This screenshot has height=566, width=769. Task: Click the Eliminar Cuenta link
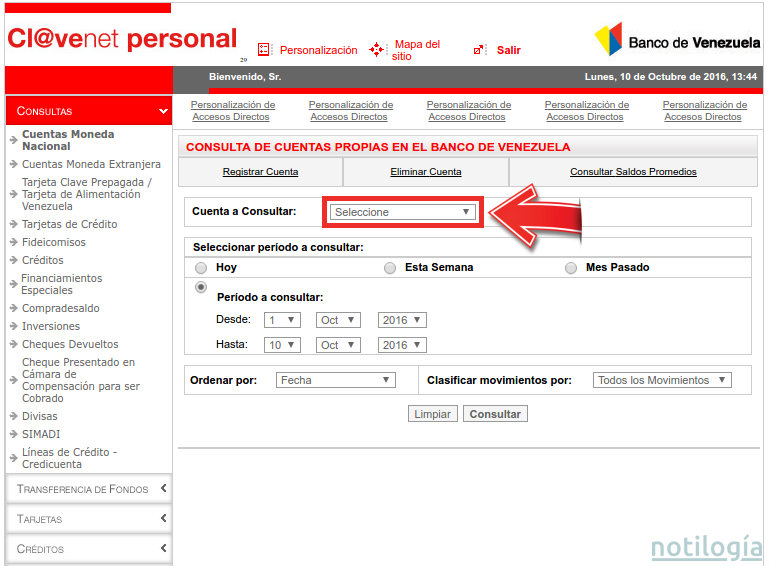point(426,172)
